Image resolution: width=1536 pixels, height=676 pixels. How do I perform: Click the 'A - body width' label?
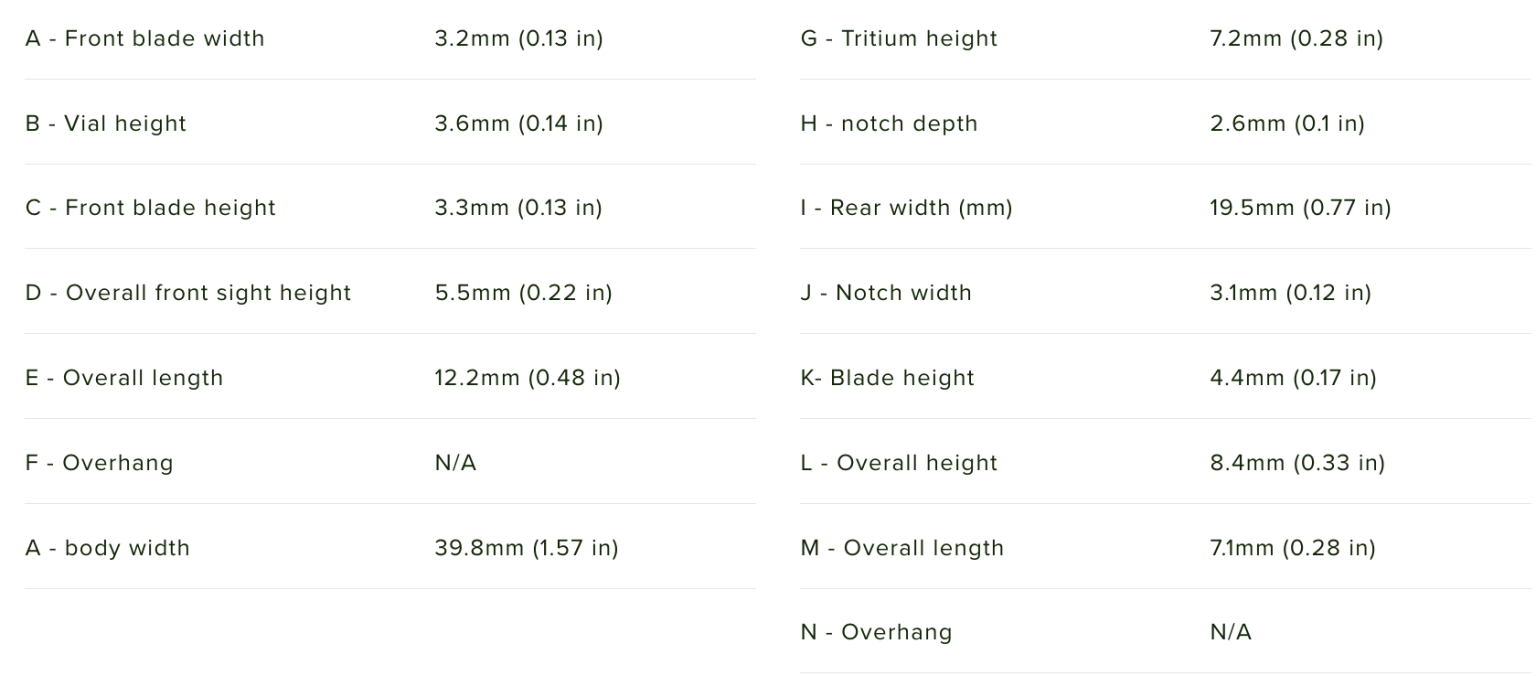[107, 548]
